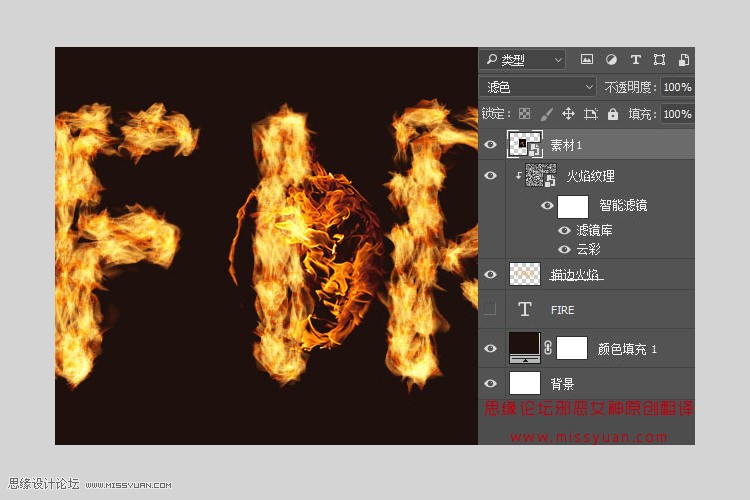Click link icon between 颜色填充 1 thumbnail and mask
The image size is (750, 500).
548,348
